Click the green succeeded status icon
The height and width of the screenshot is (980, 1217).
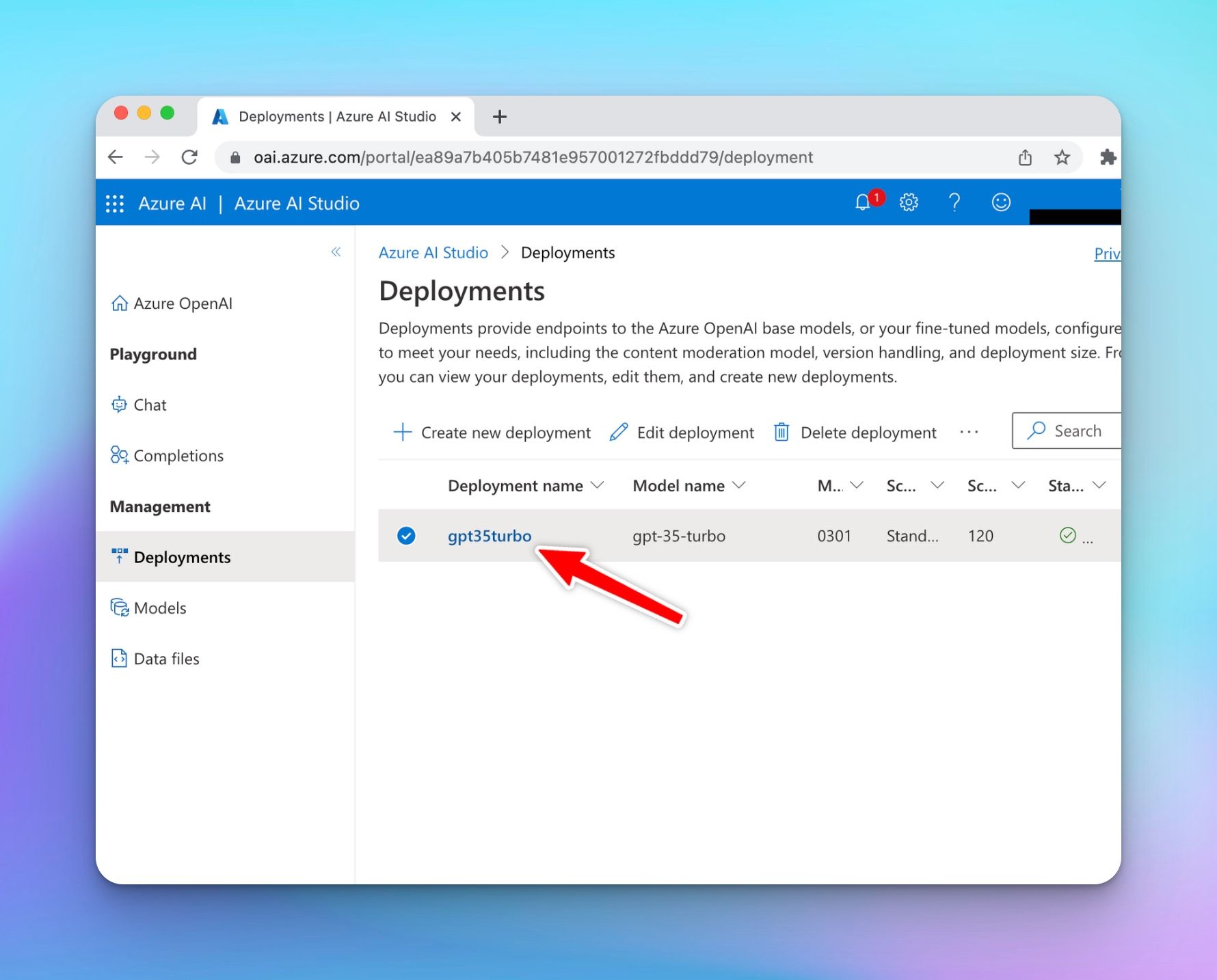pos(1067,535)
